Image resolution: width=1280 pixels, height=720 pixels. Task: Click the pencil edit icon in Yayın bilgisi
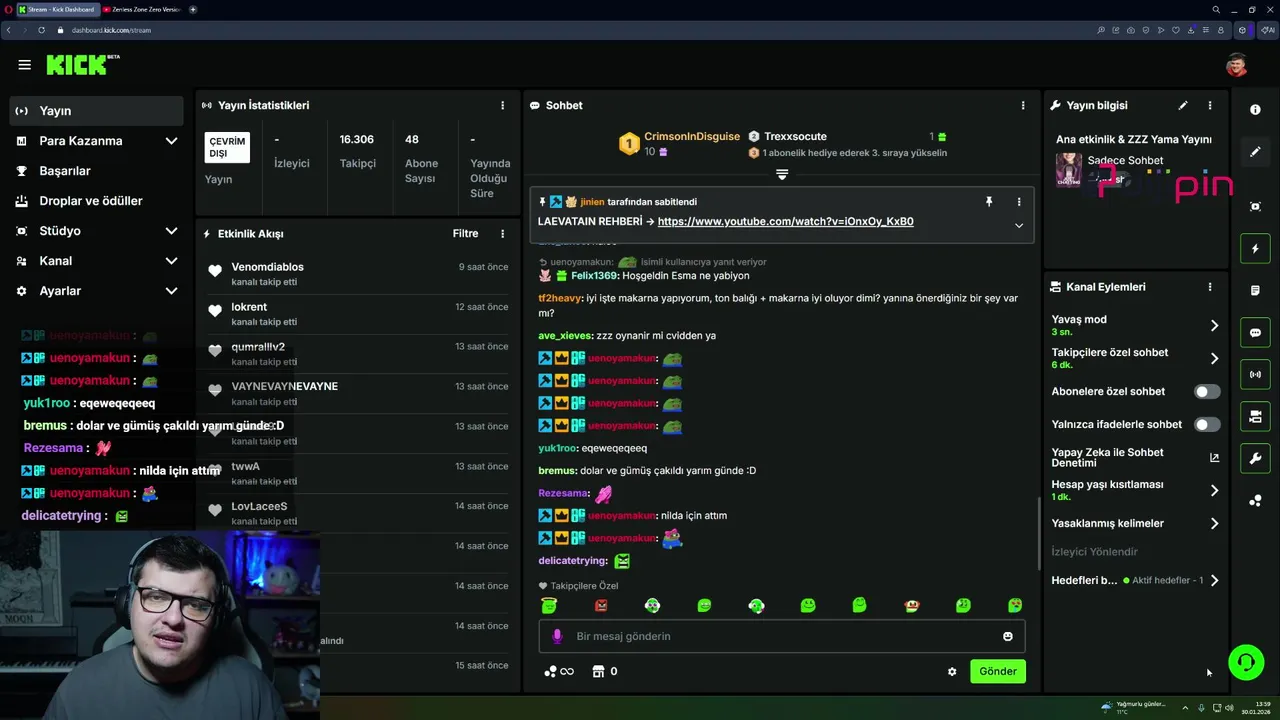tap(1183, 105)
